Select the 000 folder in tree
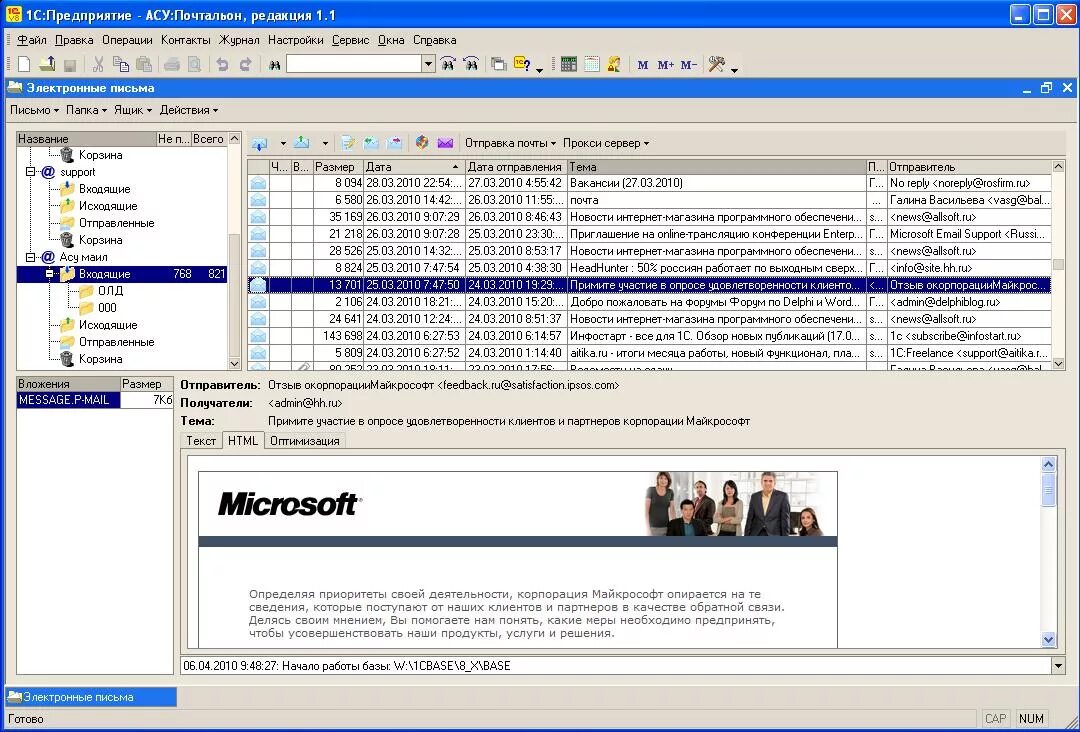The width and height of the screenshot is (1080, 732). point(107,308)
